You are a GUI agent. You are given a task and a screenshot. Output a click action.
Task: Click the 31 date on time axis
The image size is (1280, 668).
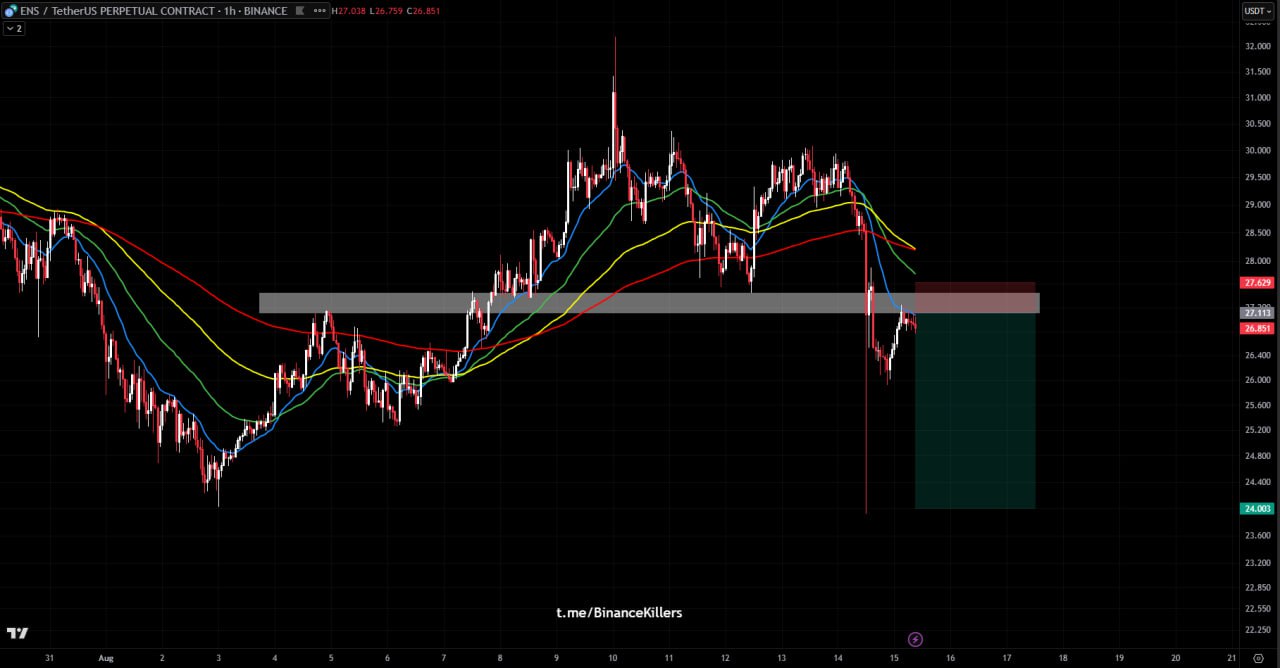[49, 658]
